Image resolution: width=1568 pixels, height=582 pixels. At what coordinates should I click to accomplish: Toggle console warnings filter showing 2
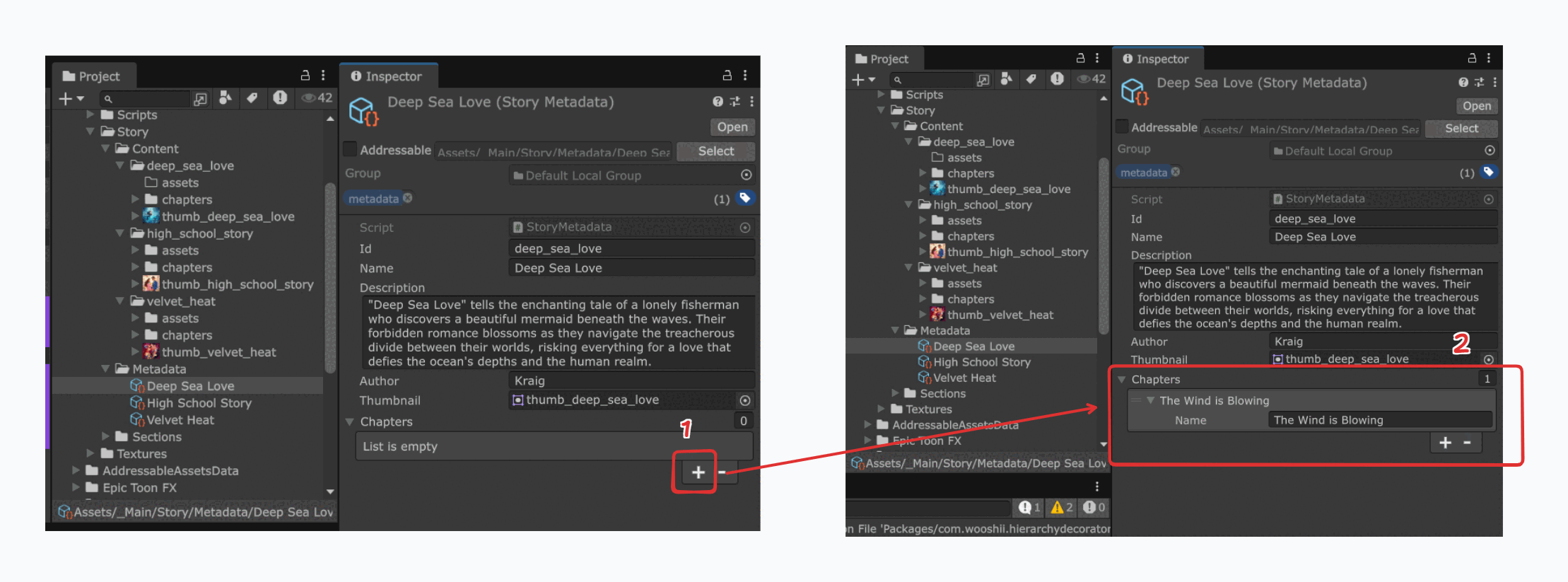pyautogui.click(x=1062, y=507)
